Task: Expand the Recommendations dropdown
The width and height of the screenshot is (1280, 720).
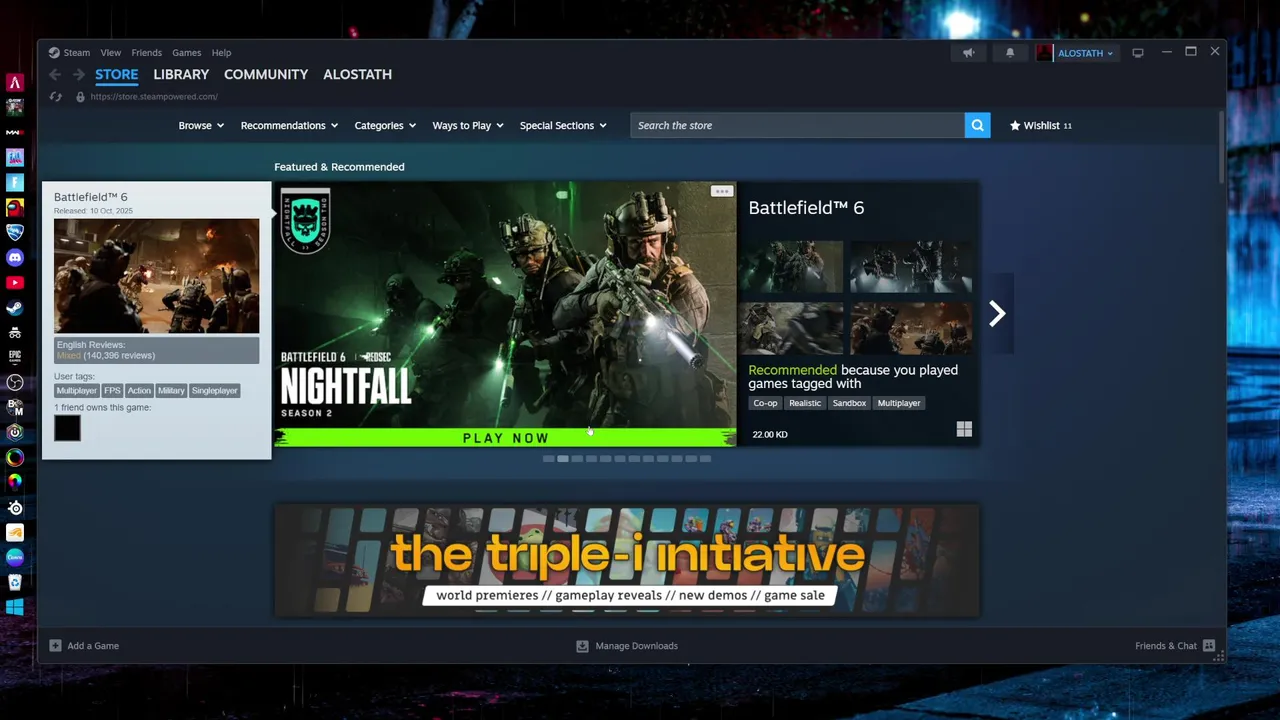Action: (x=289, y=125)
